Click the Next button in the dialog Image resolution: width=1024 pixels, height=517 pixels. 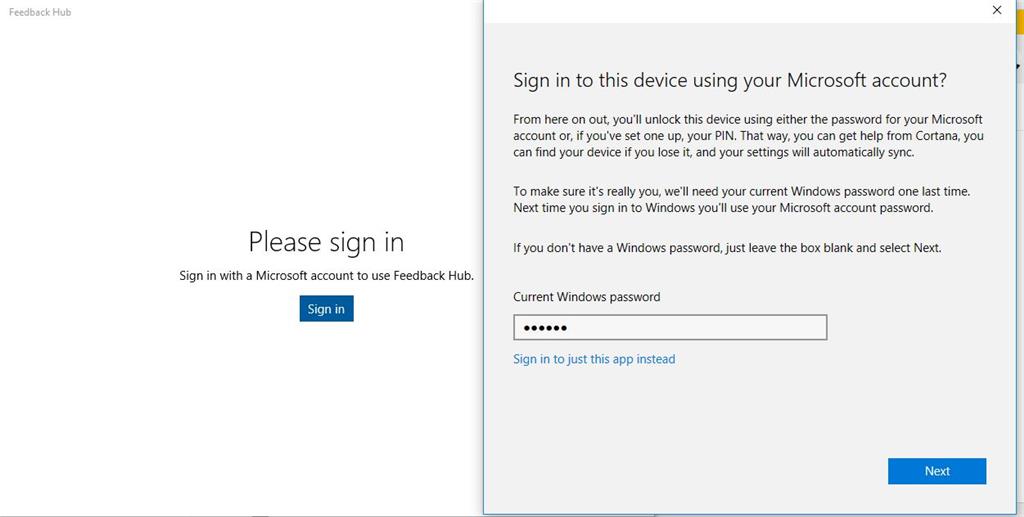pos(936,471)
